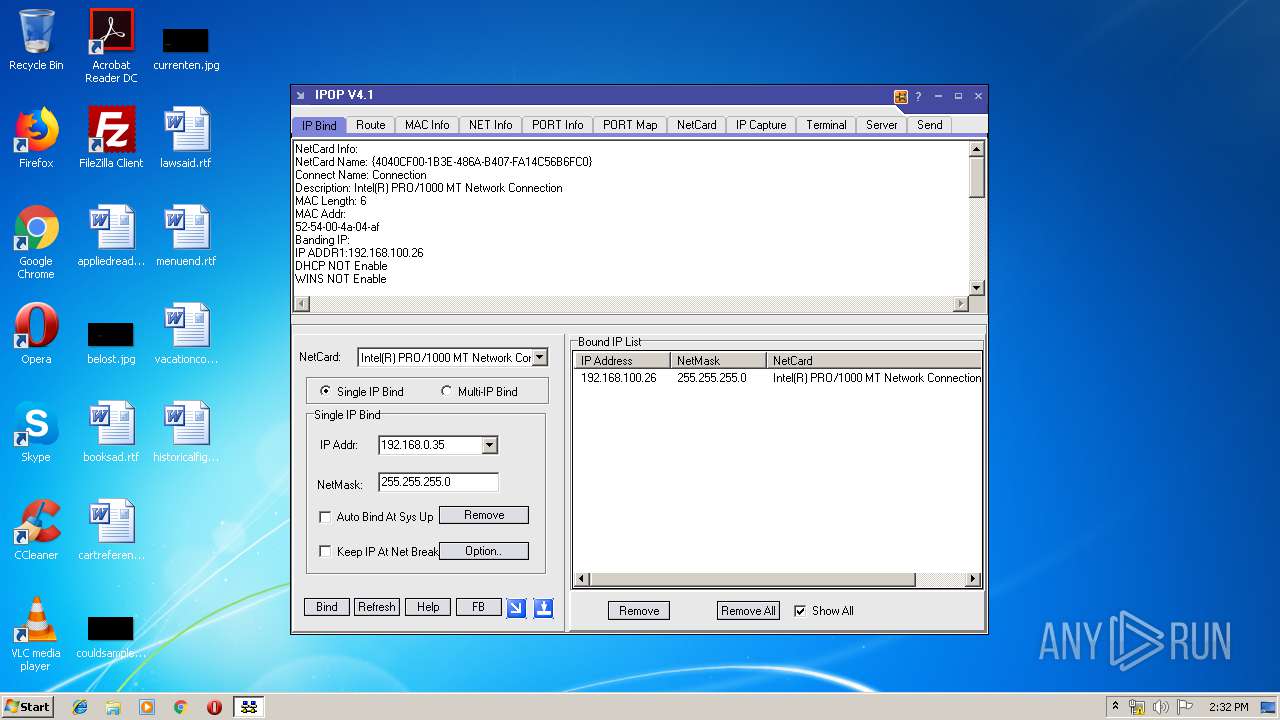Open Internet Explorer in the taskbar
Screen dimensions: 1280x720
80,707
